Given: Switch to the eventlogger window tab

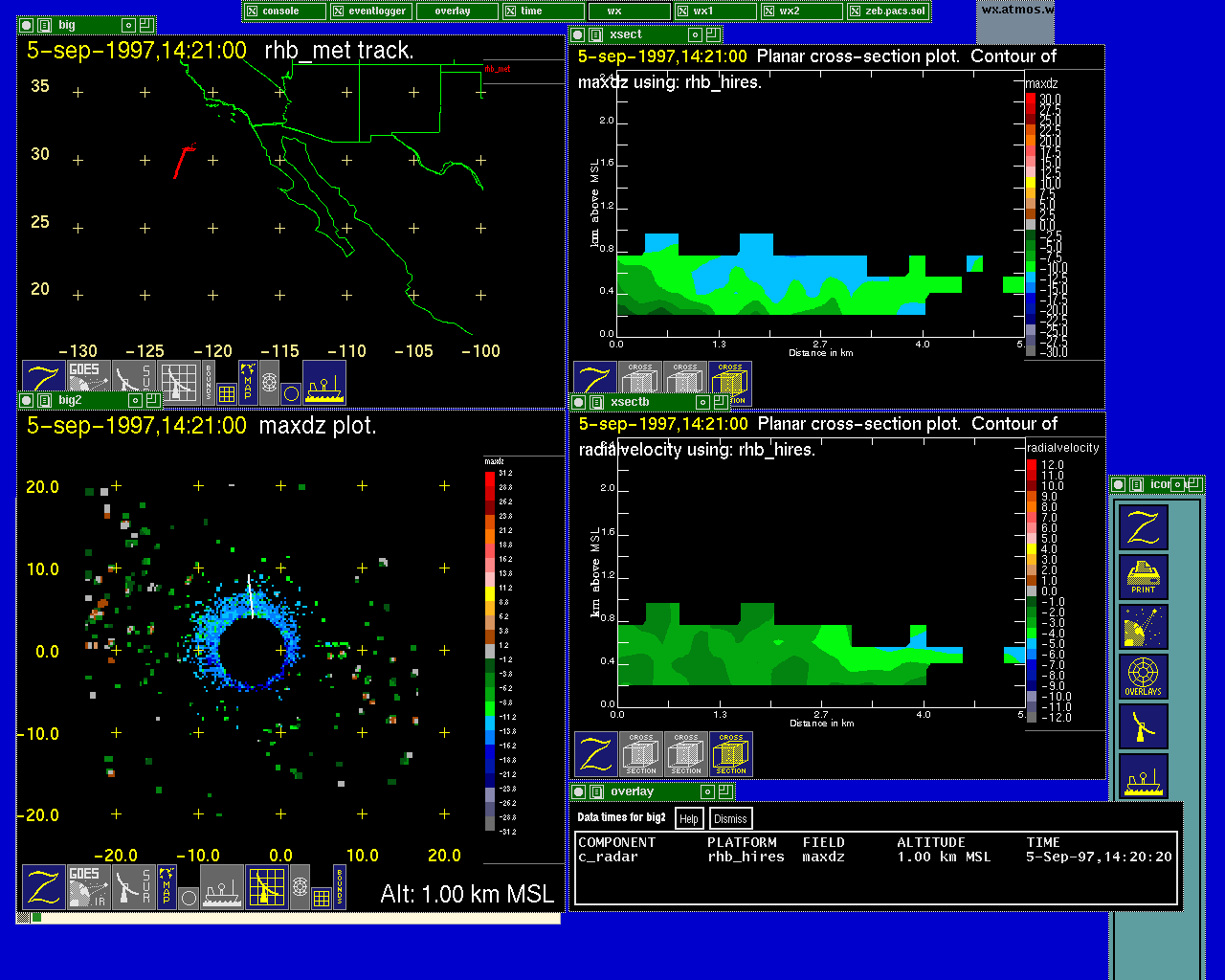Looking at the screenshot, I should coord(372,11).
